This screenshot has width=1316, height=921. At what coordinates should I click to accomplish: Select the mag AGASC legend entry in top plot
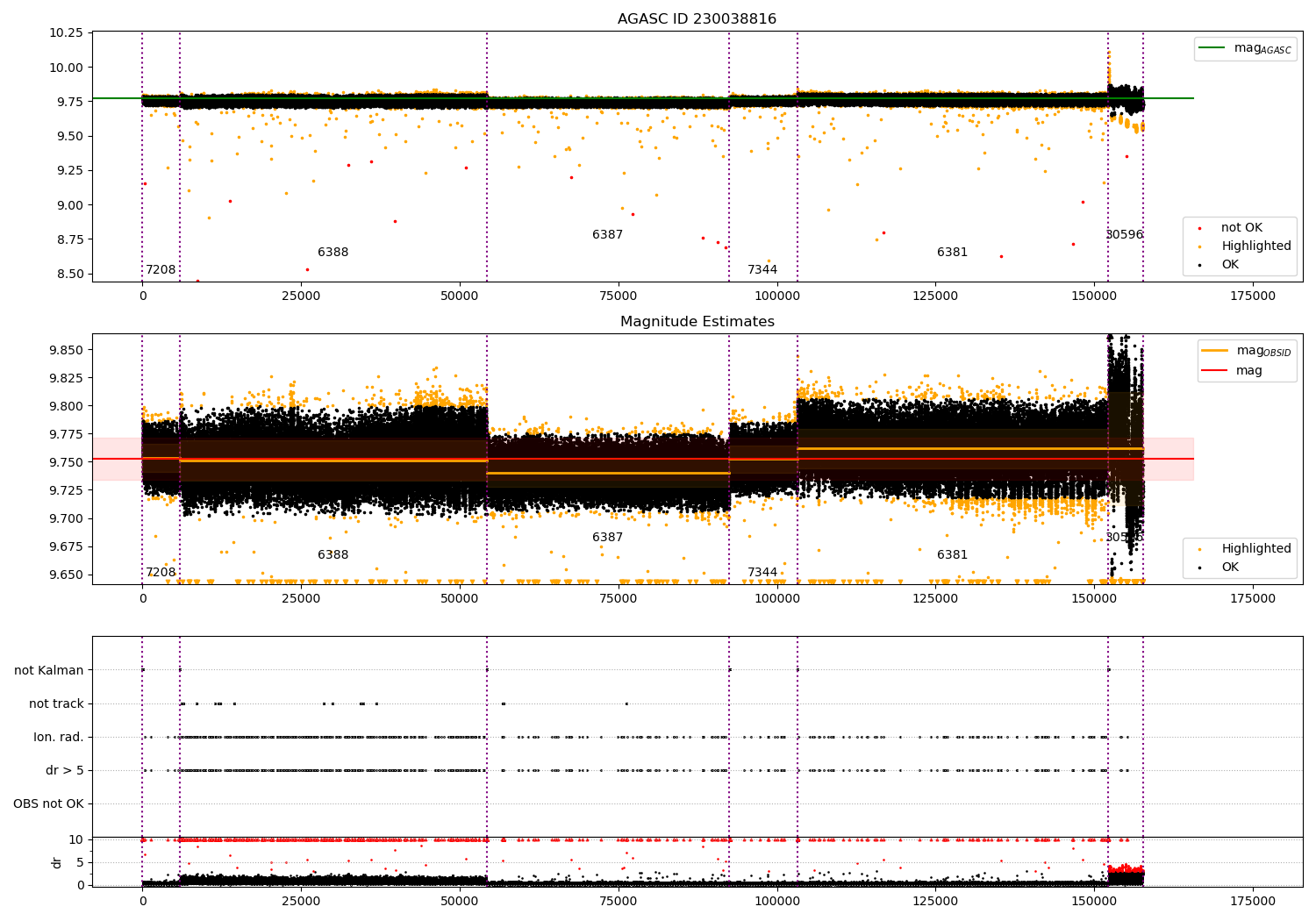1246,48
